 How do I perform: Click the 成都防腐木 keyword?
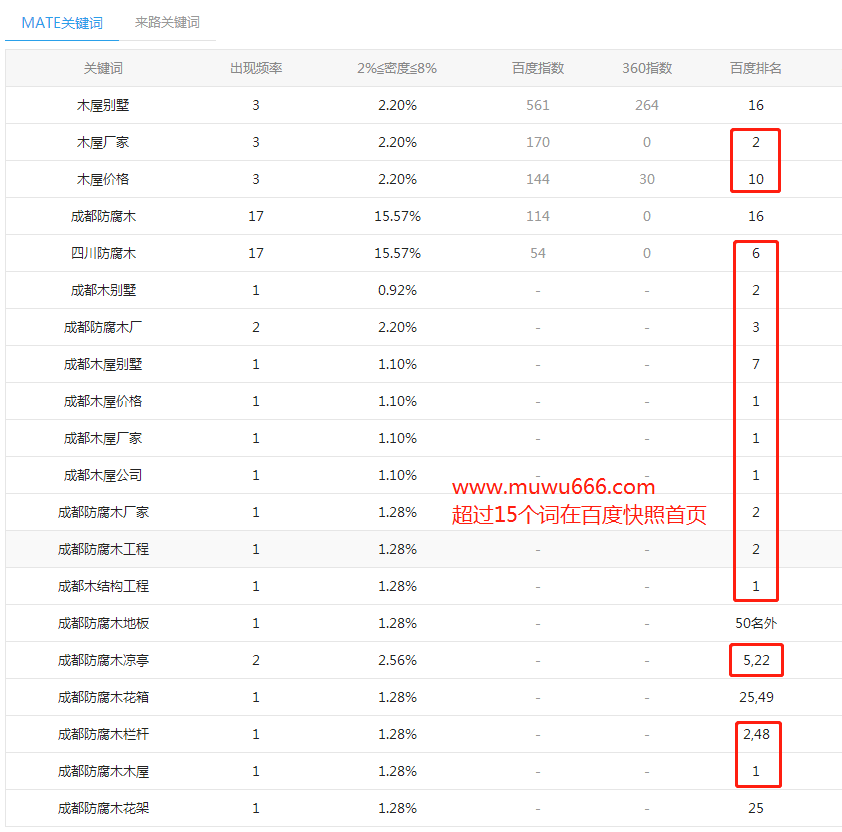[103, 216]
